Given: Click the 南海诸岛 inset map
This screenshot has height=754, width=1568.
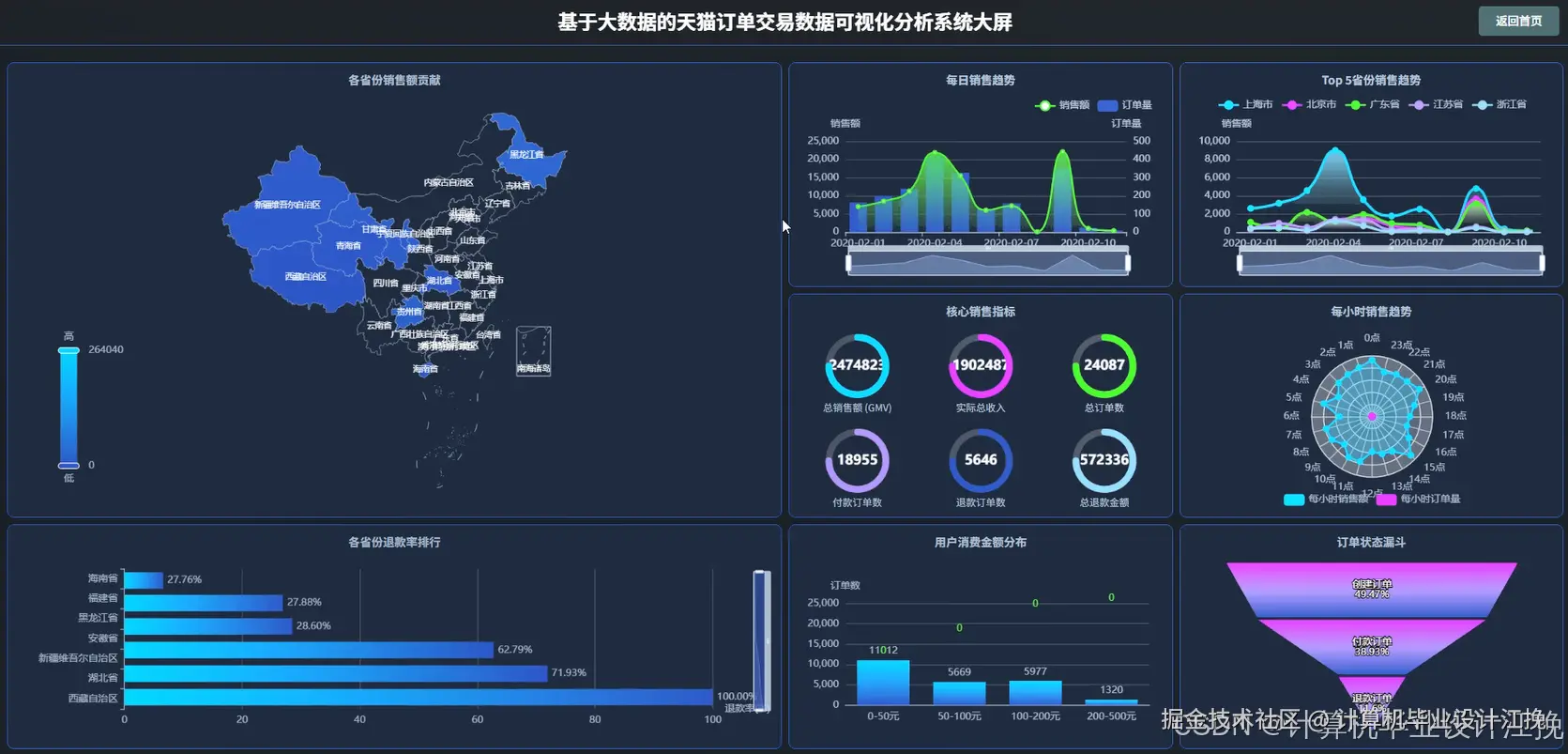Looking at the screenshot, I should click(x=534, y=351).
